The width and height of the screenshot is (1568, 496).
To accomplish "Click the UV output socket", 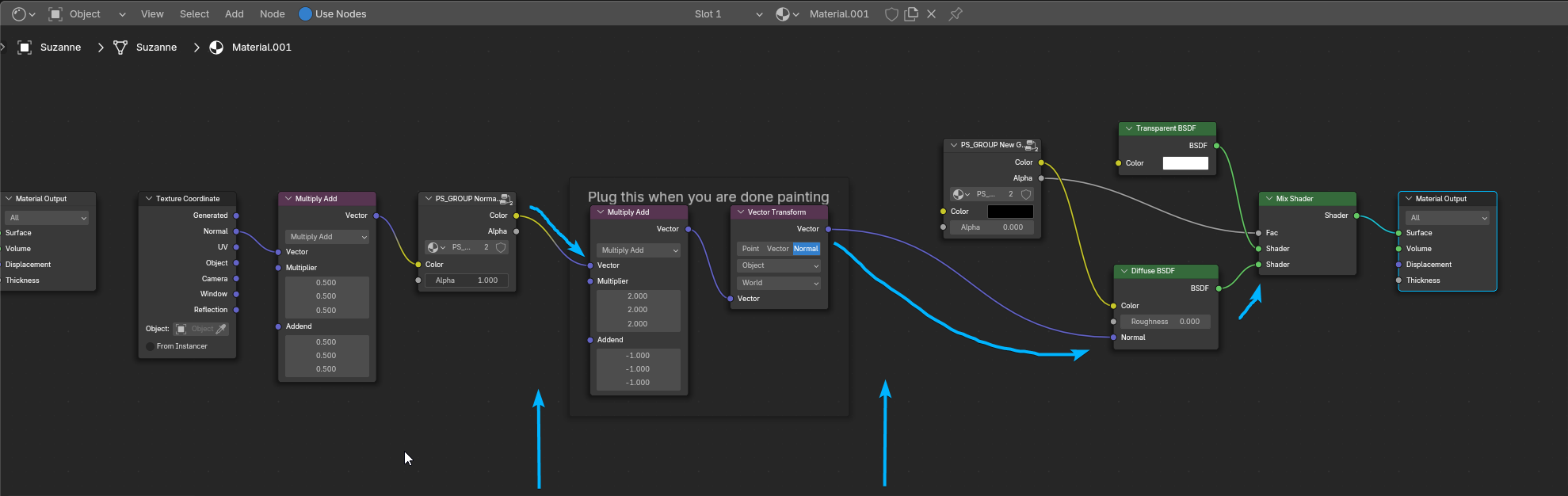I will 236,247.
